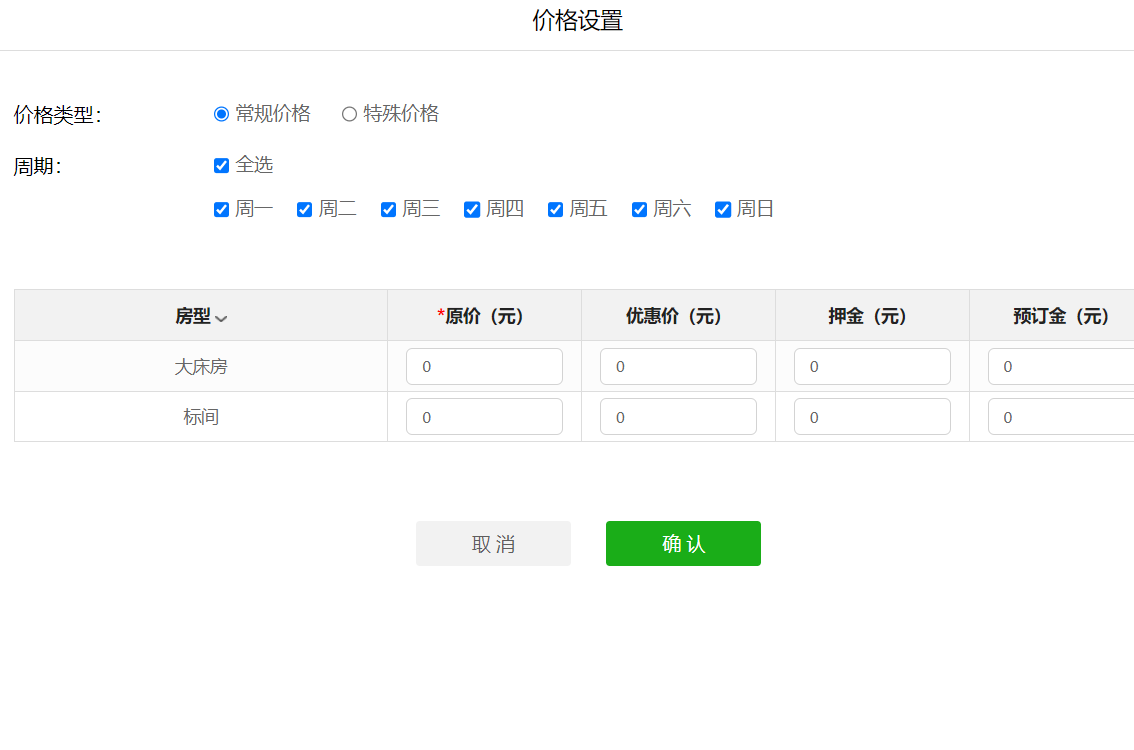This screenshot has width=1134, height=750.
Task: Toggle the 周三 checkbox
Action: [389, 210]
